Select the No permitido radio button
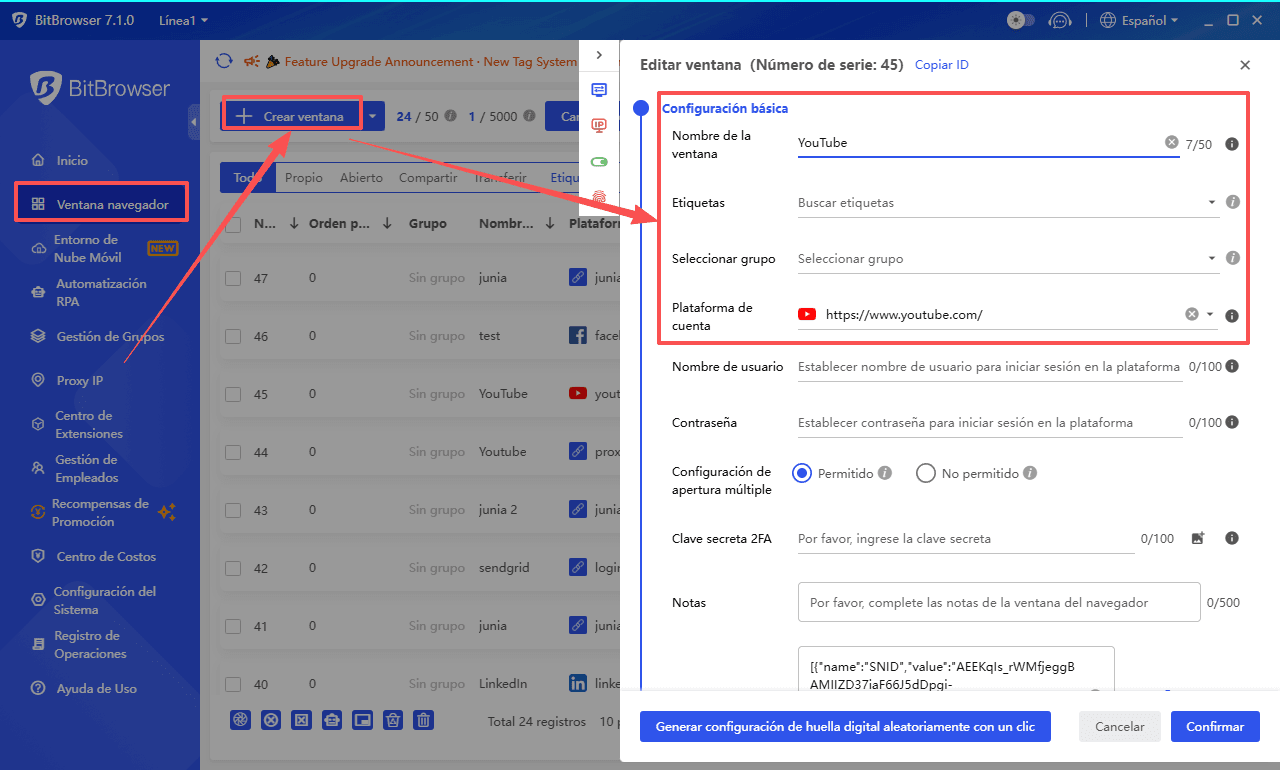 [x=926, y=473]
